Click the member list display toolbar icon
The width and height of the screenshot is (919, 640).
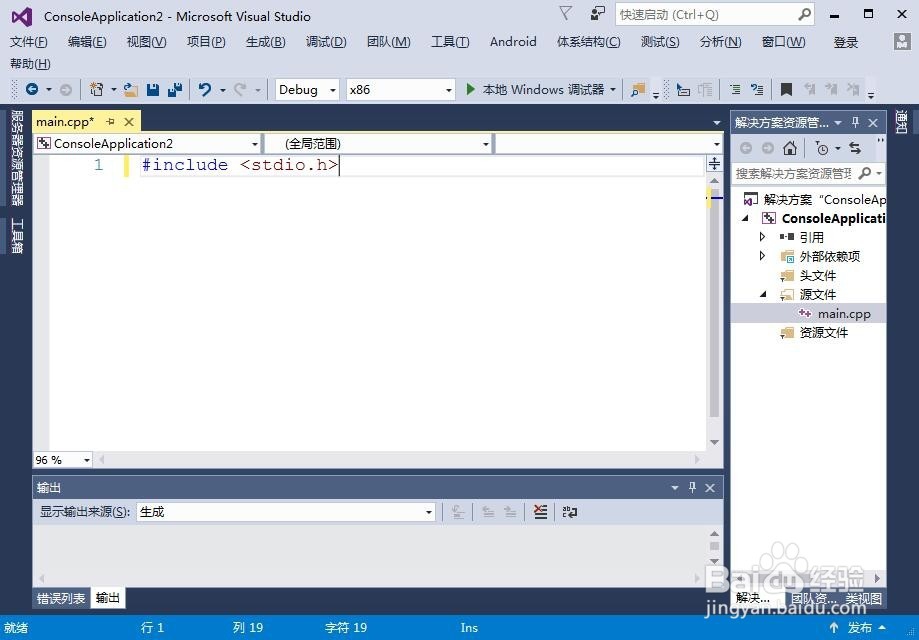pos(683,90)
